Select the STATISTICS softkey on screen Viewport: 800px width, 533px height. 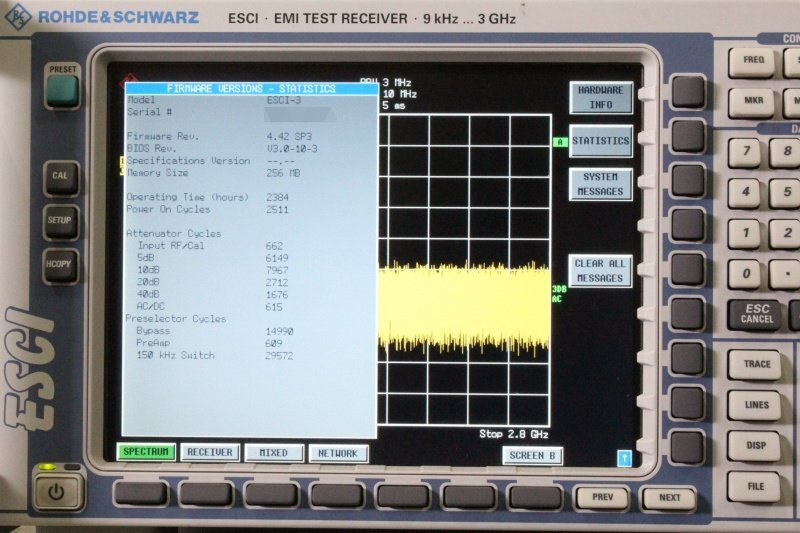click(x=601, y=141)
